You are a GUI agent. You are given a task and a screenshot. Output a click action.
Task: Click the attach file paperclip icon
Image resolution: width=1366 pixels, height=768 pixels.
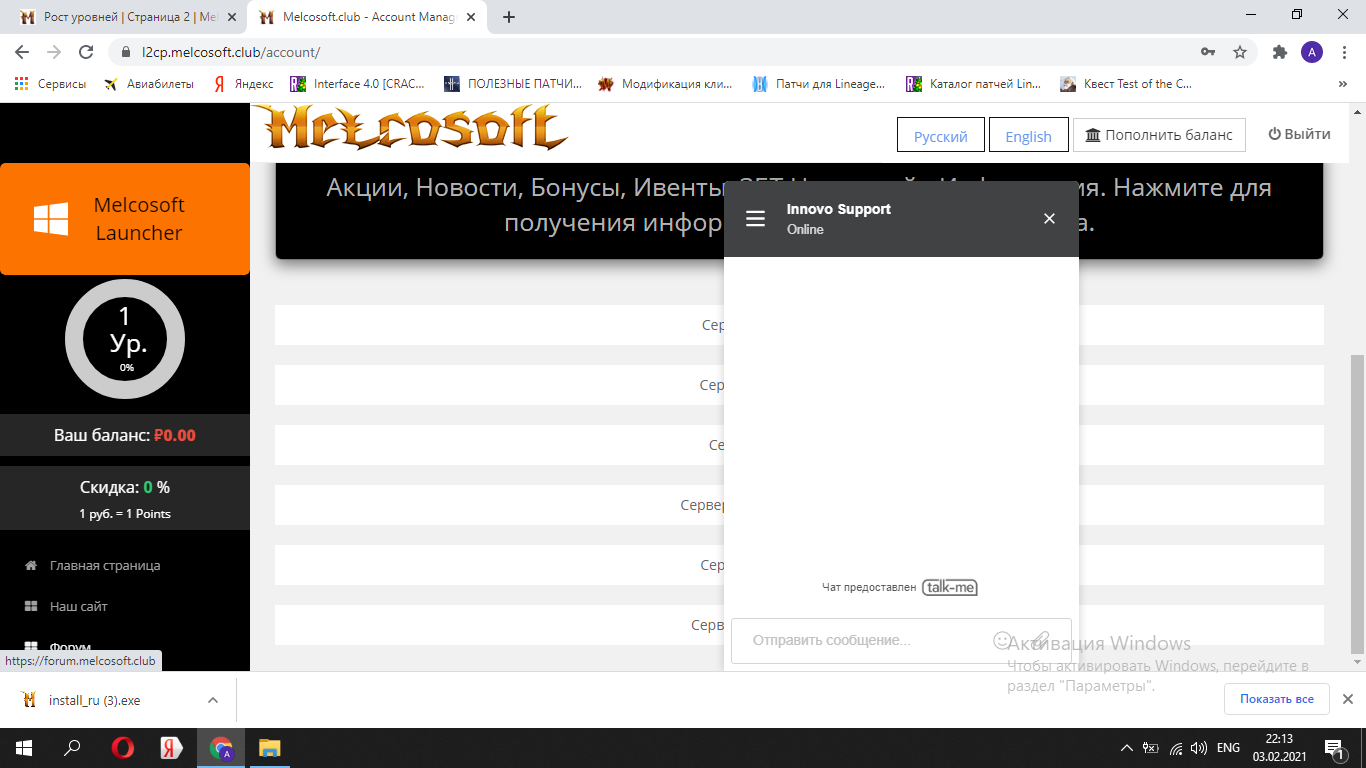click(x=1041, y=640)
